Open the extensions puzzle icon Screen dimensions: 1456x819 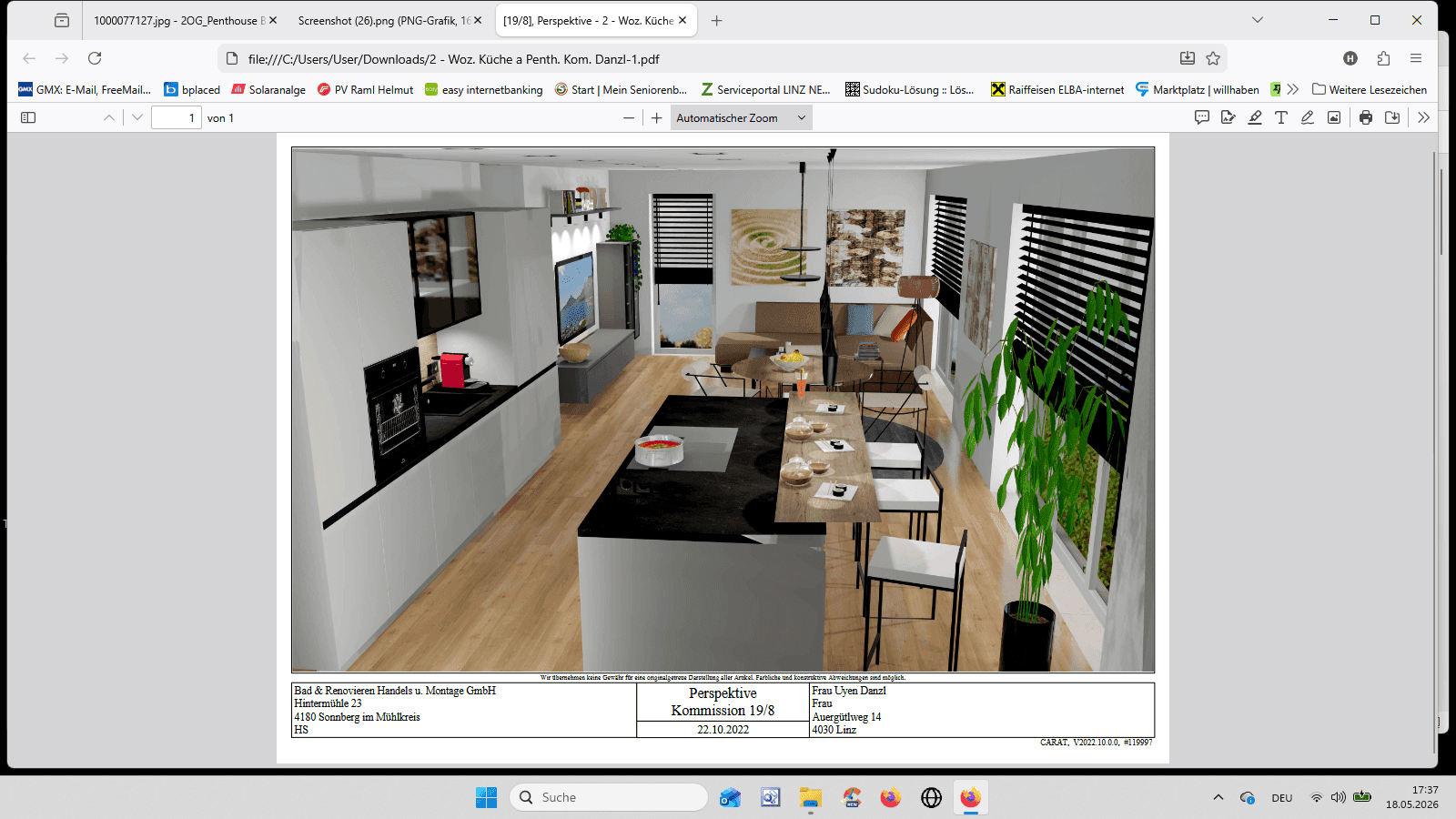[1383, 58]
